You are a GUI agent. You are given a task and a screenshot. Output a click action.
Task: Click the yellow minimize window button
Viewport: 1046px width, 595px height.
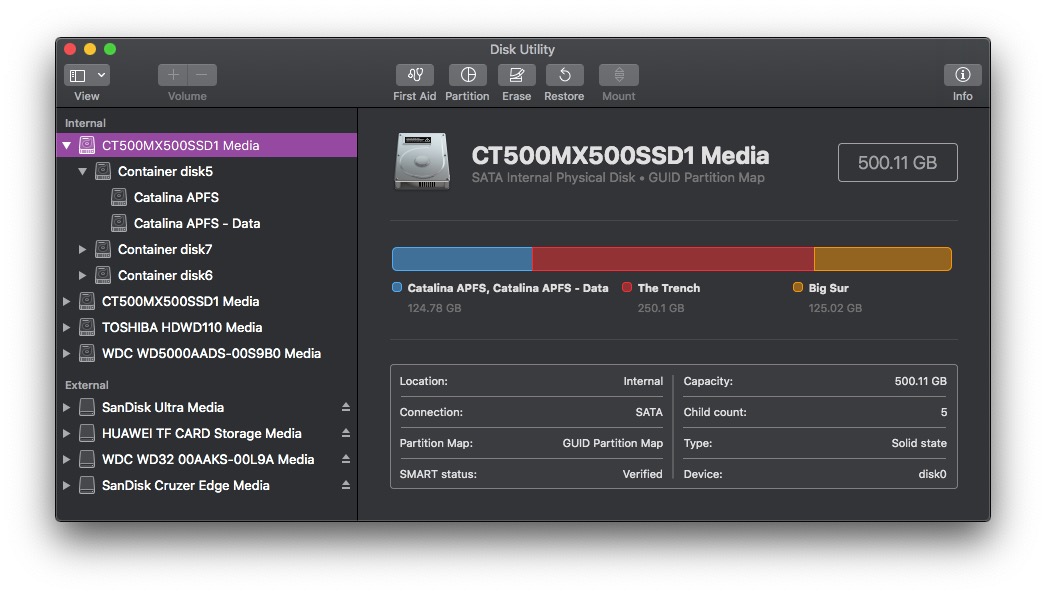point(90,49)
